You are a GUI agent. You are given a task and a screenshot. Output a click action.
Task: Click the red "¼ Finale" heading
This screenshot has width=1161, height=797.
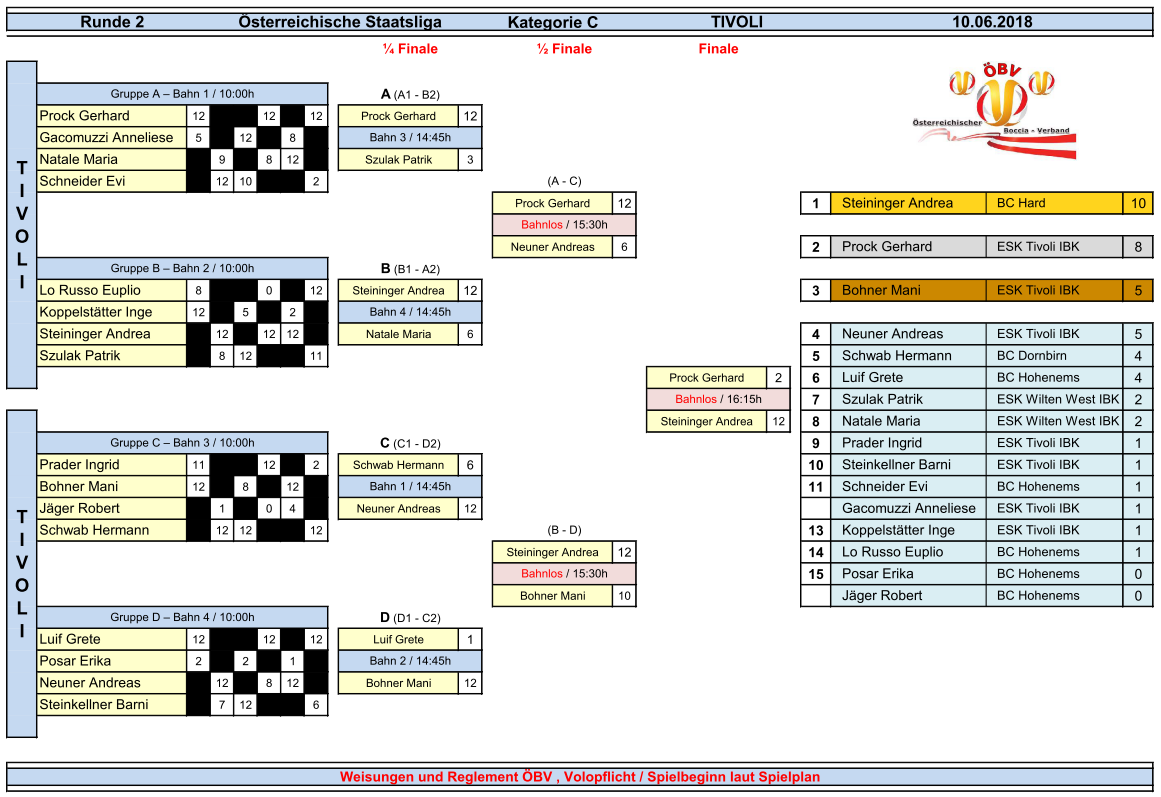410,49
